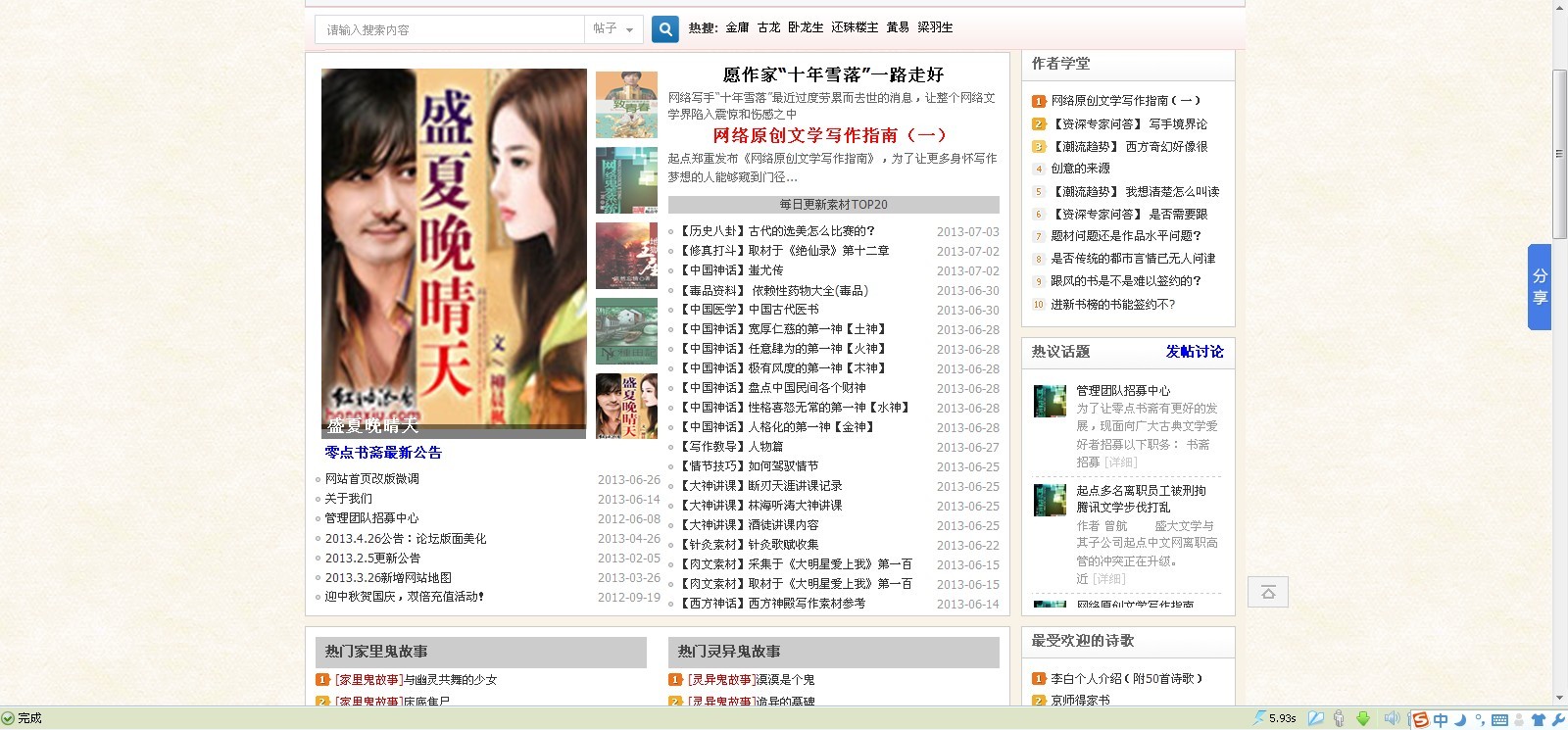The width and height of the screenshot is (1568, 730).
Task: Open 作者学堂 item 网络原创文学写作指南（一）
Action: pyautogui.click(x=1125, y=101)
